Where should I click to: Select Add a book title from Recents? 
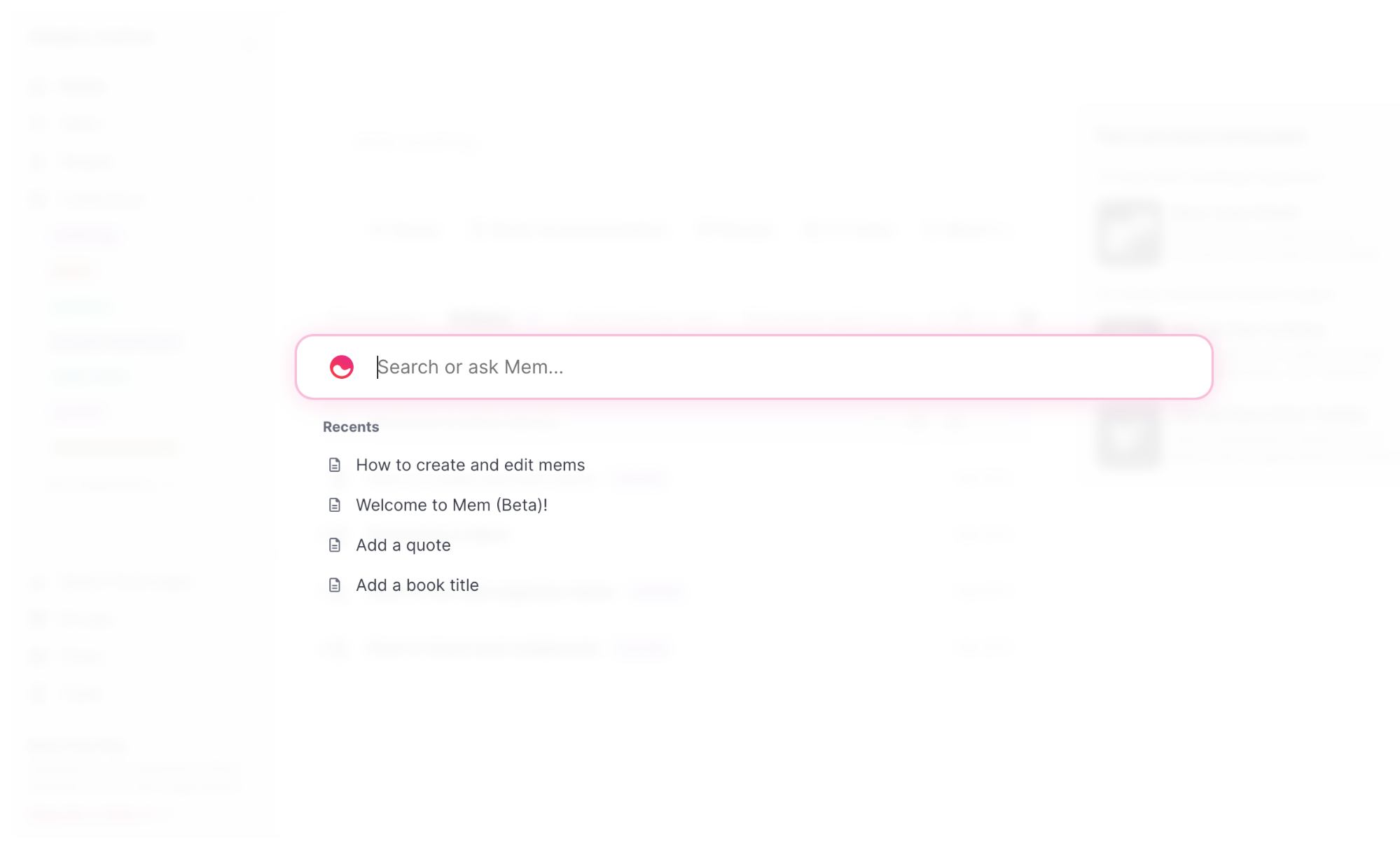point(417,585)
